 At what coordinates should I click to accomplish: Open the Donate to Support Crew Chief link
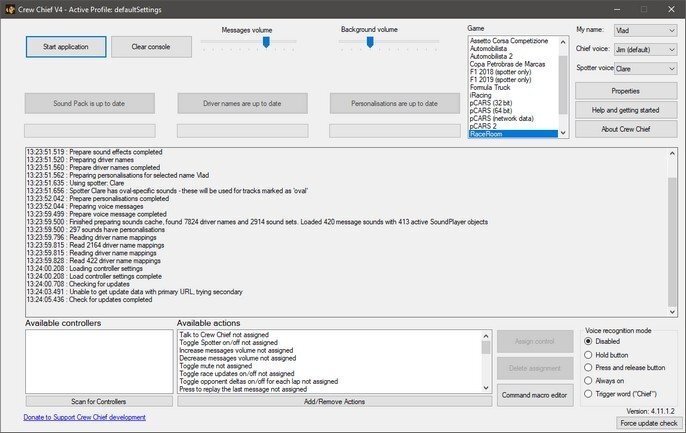[85, 417]
